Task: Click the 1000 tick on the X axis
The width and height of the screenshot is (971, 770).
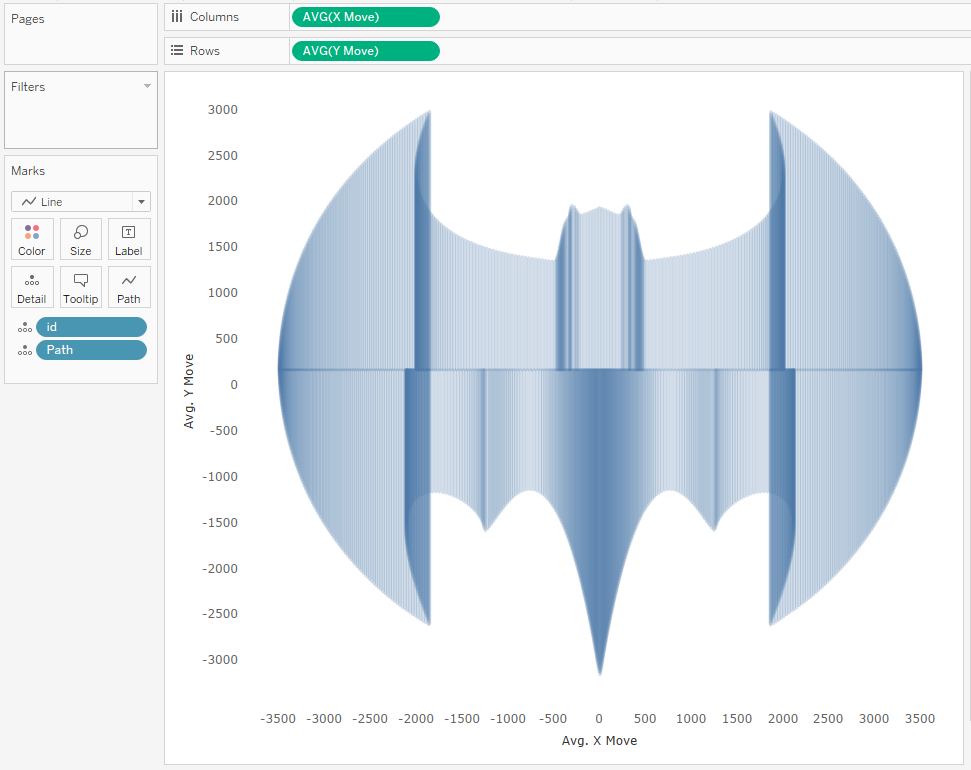Action: point(690,719)
